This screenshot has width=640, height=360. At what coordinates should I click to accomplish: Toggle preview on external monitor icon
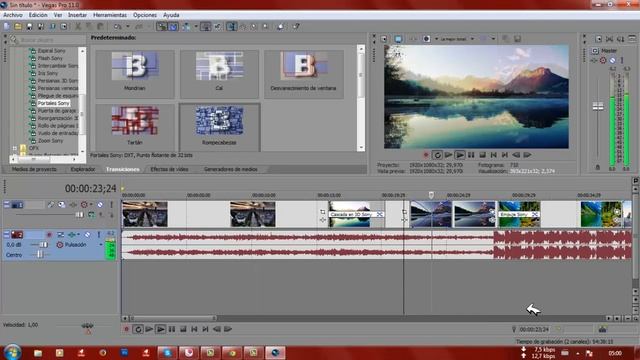(398, 39)
